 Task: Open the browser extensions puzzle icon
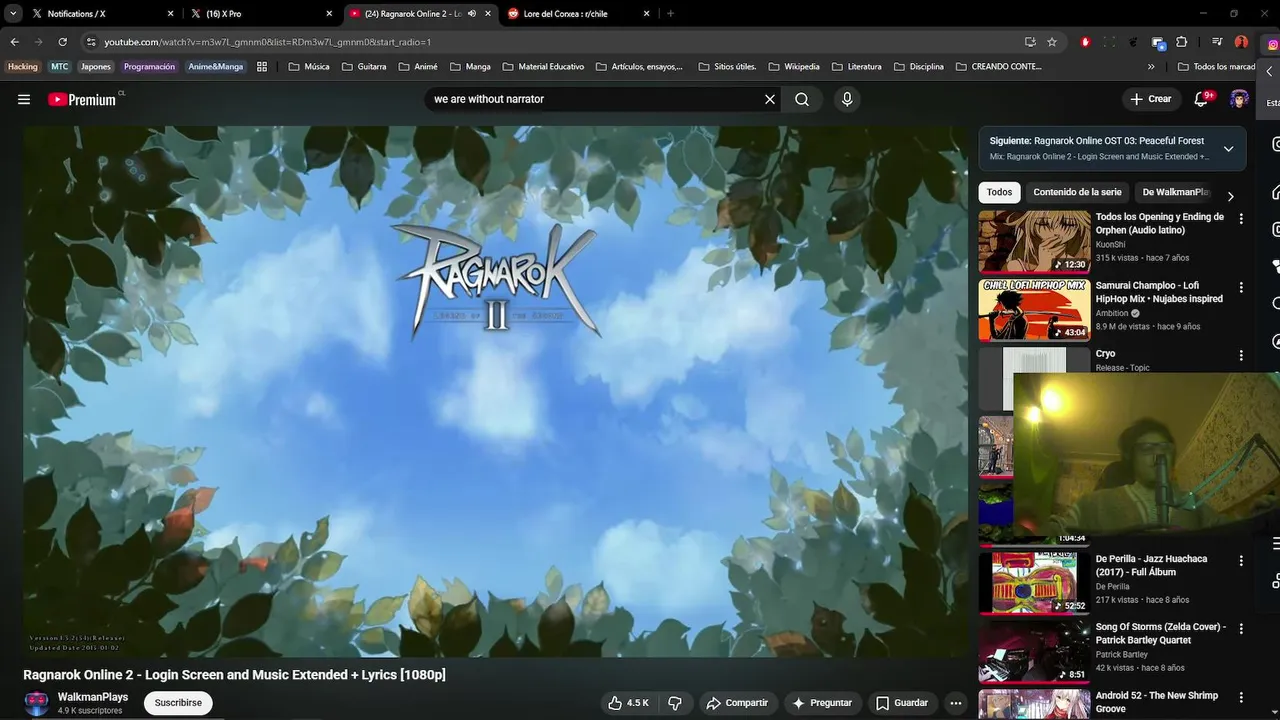(1182, 42)
